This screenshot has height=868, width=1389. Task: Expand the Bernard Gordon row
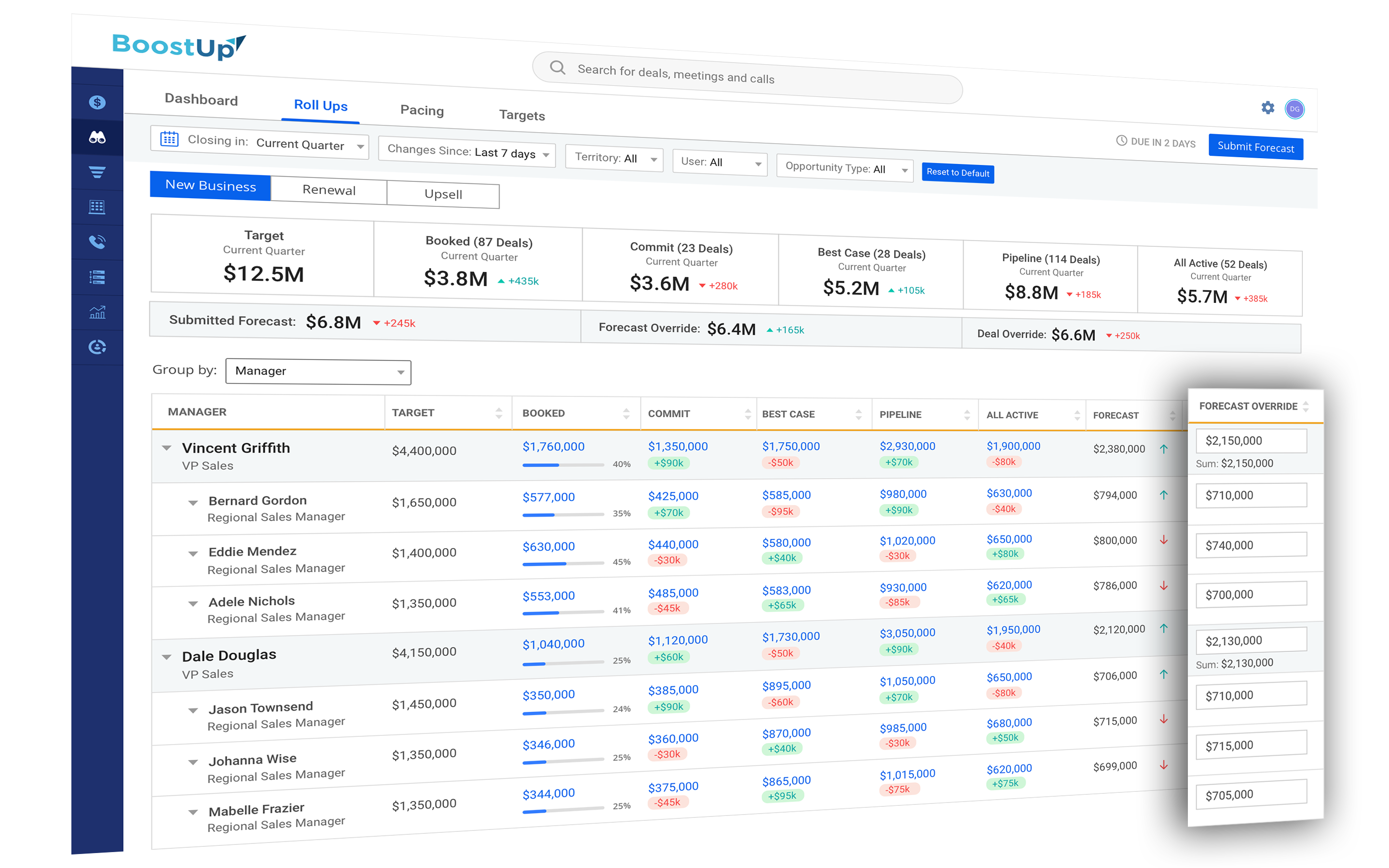tap(193, 503)
